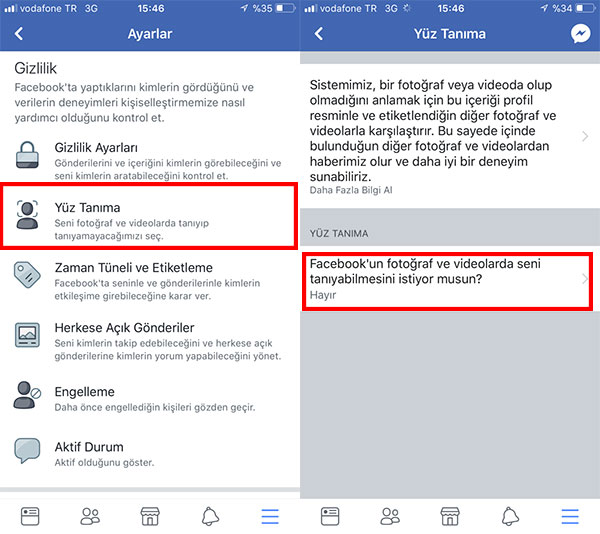The image size is (600, 534).
Task: Switch to friends tab in left bottom bar
Action: 90,516
